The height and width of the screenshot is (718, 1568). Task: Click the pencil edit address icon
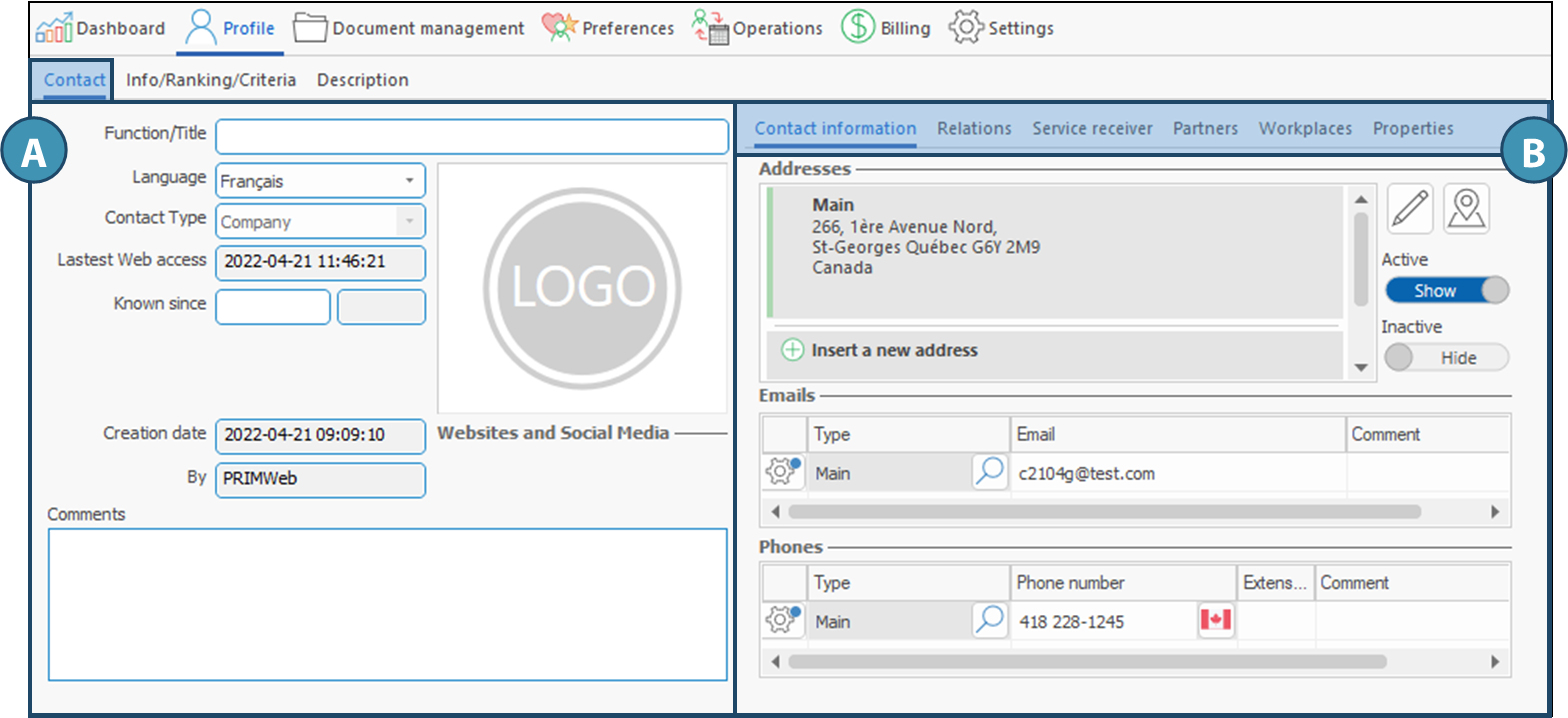coord(1410,209)
